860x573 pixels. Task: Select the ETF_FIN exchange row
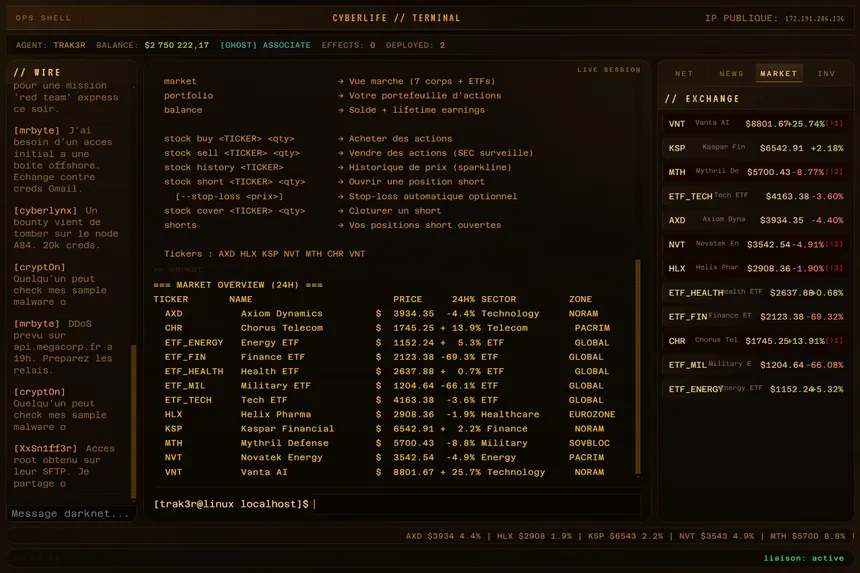click(x=755, y=317)
